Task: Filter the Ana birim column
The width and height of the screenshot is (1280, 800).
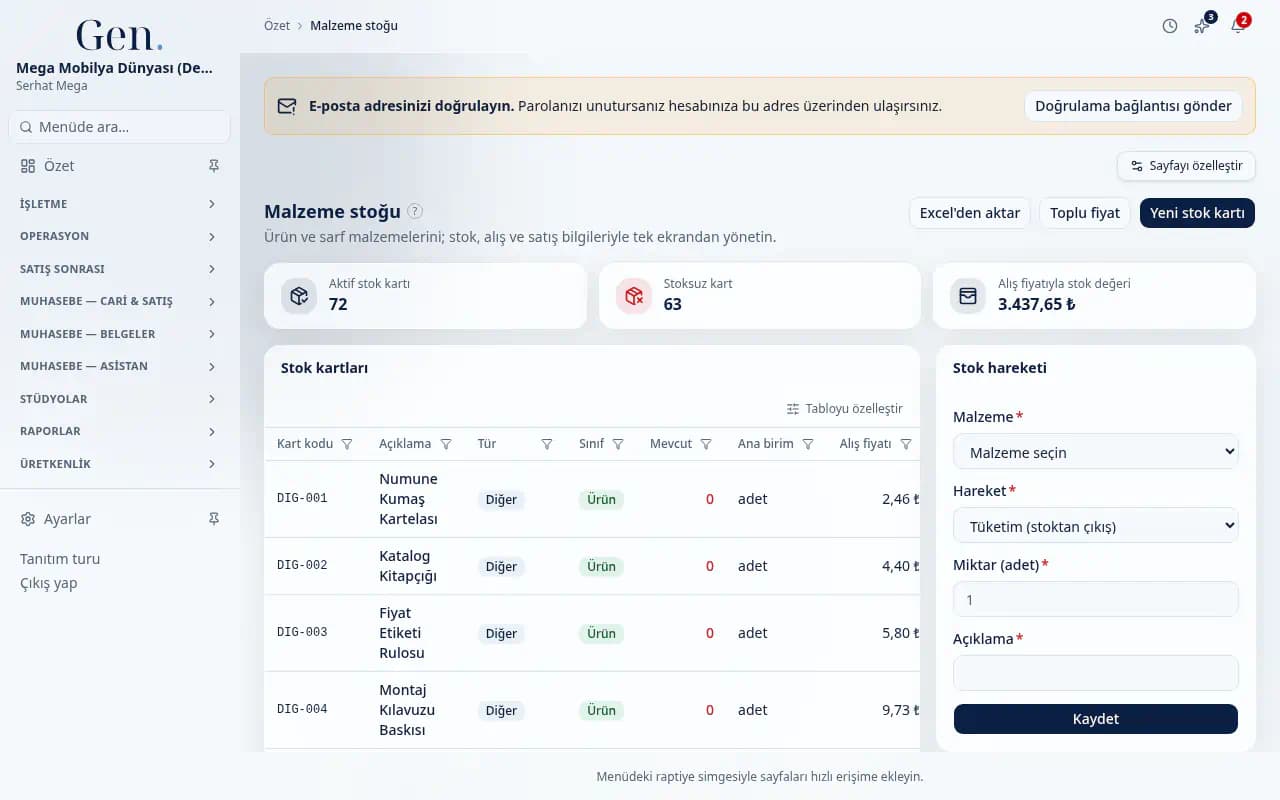Action: point(808,444)
